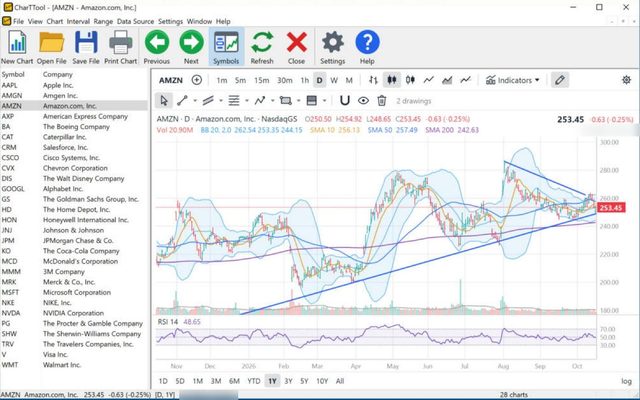Click the New Chart toolbar icon
The height and width of the screenshot is (400, 640).
click(17, 47)
